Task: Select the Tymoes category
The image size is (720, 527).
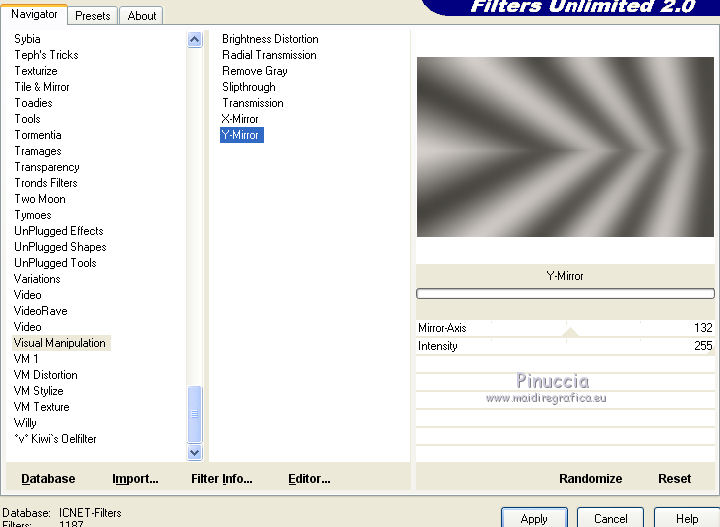Action: [33, 215]
